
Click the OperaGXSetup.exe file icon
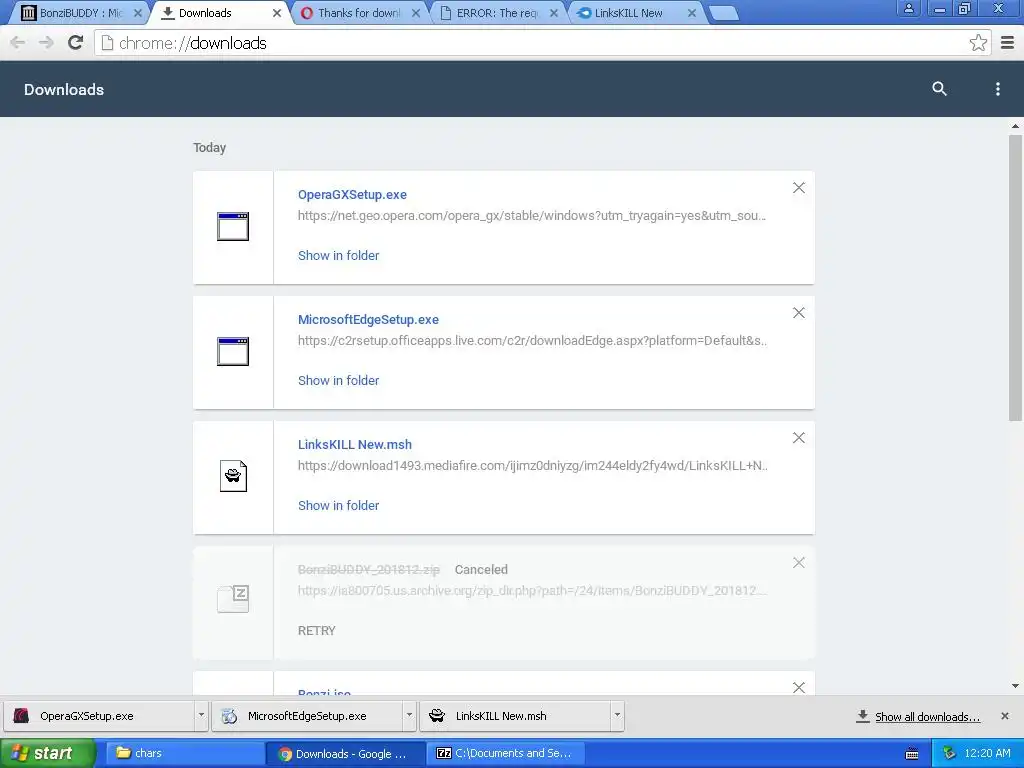tap(233, 227)
